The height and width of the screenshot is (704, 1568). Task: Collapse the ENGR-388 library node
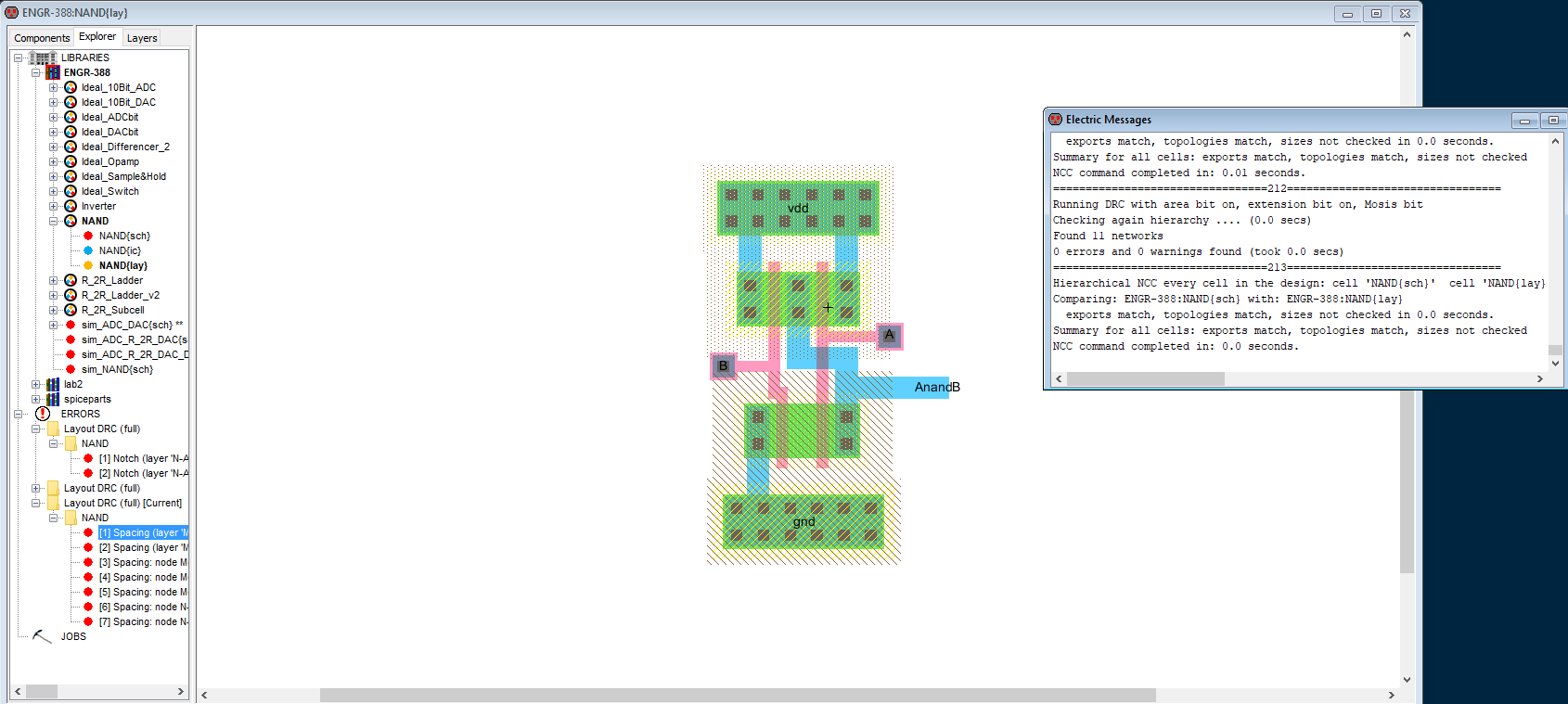[35, 72]
